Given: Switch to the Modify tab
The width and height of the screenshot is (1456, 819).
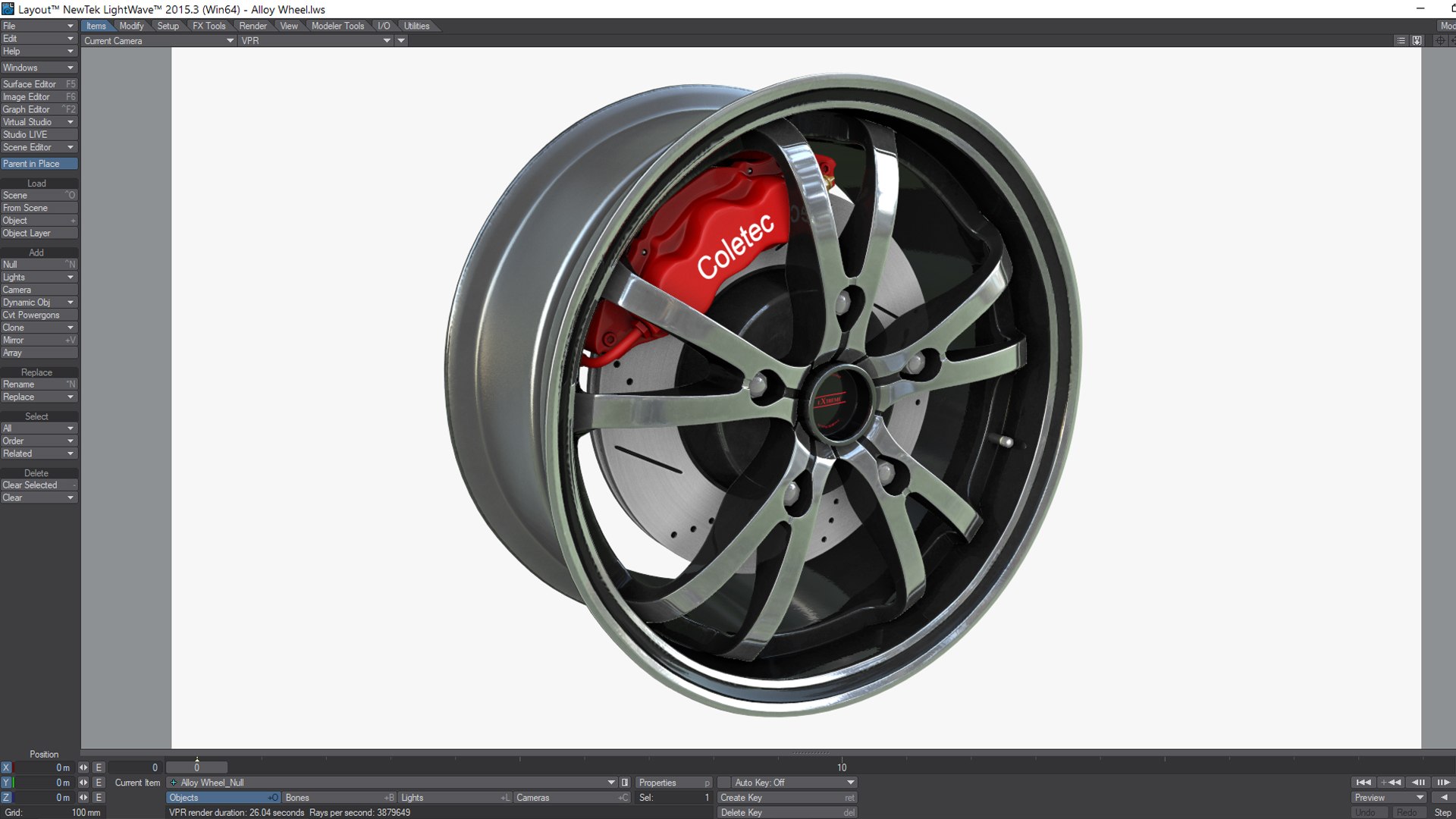Looking at the screenshot, I should tap(131, 26).
